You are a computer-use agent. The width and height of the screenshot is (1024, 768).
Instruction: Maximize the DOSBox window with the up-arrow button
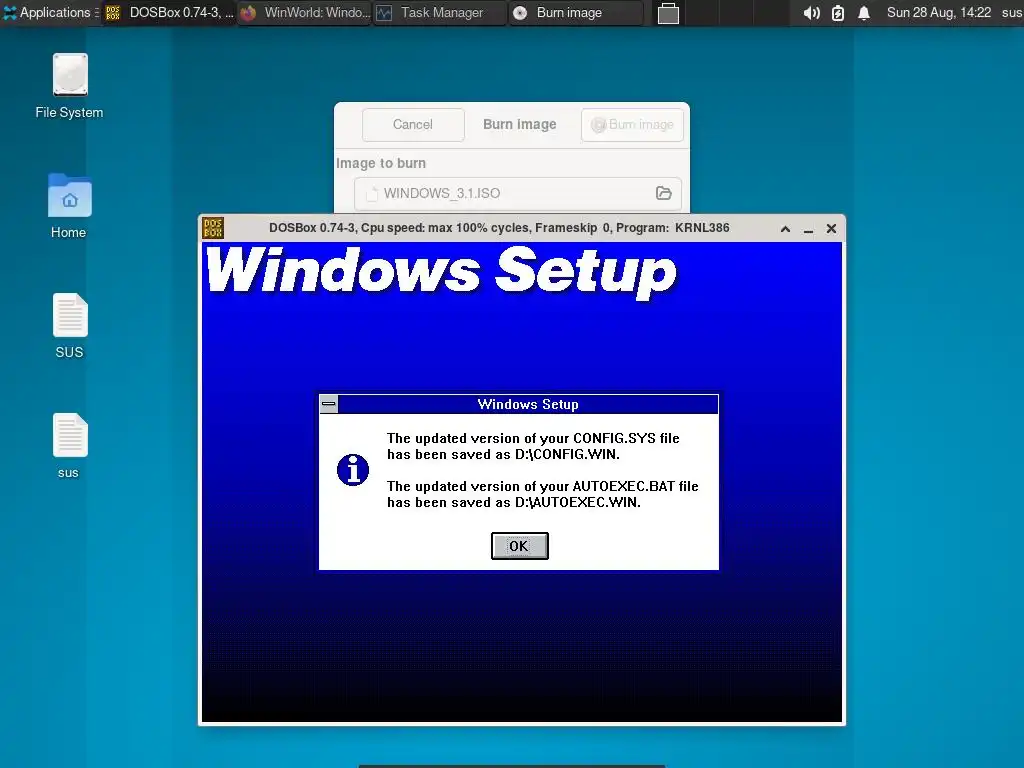(x=785, y=229)
